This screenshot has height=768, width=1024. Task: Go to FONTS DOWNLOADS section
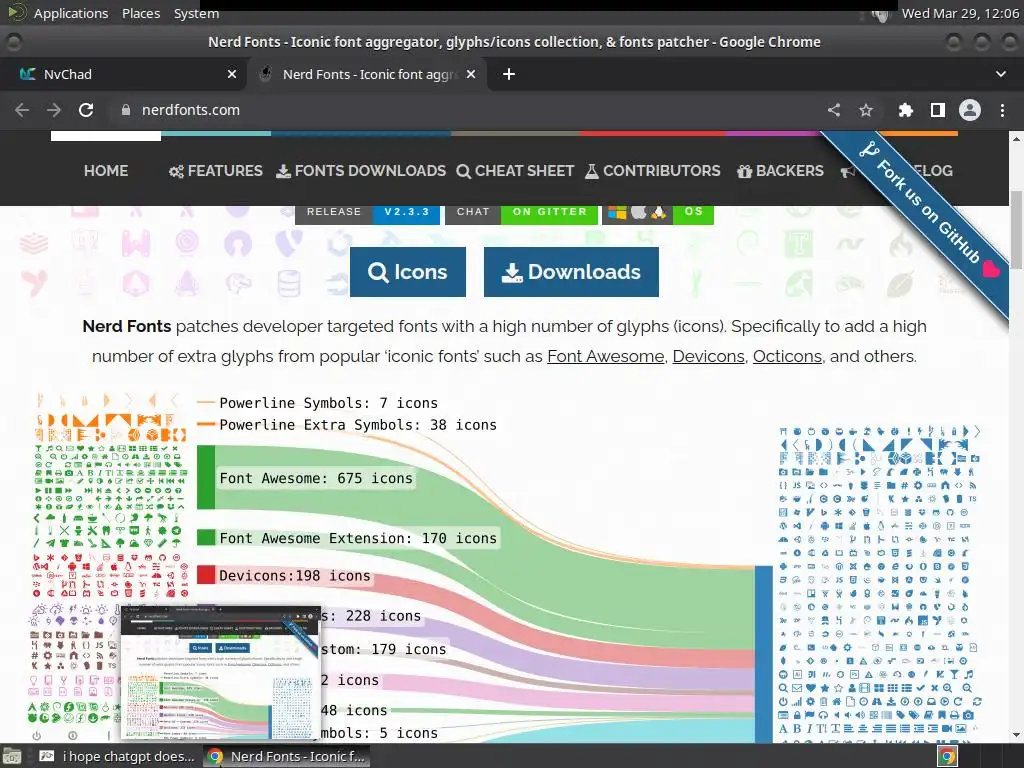click(361, 171)
